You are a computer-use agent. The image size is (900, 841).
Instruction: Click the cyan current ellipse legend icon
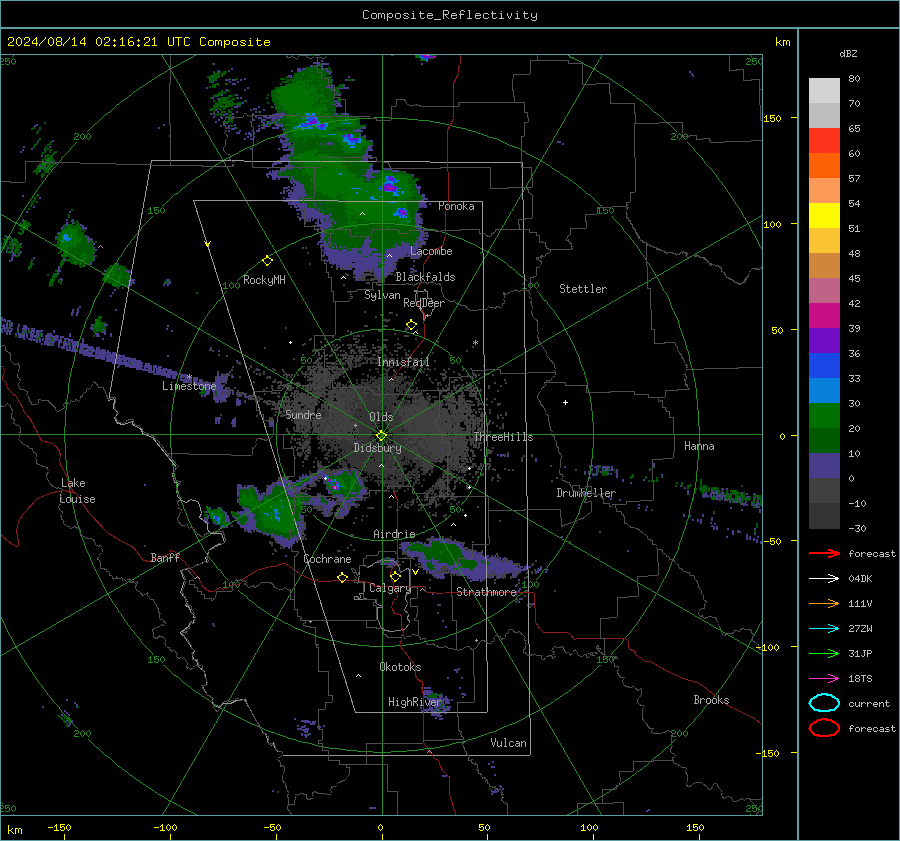pyautogui.click(x=824, y=703)
